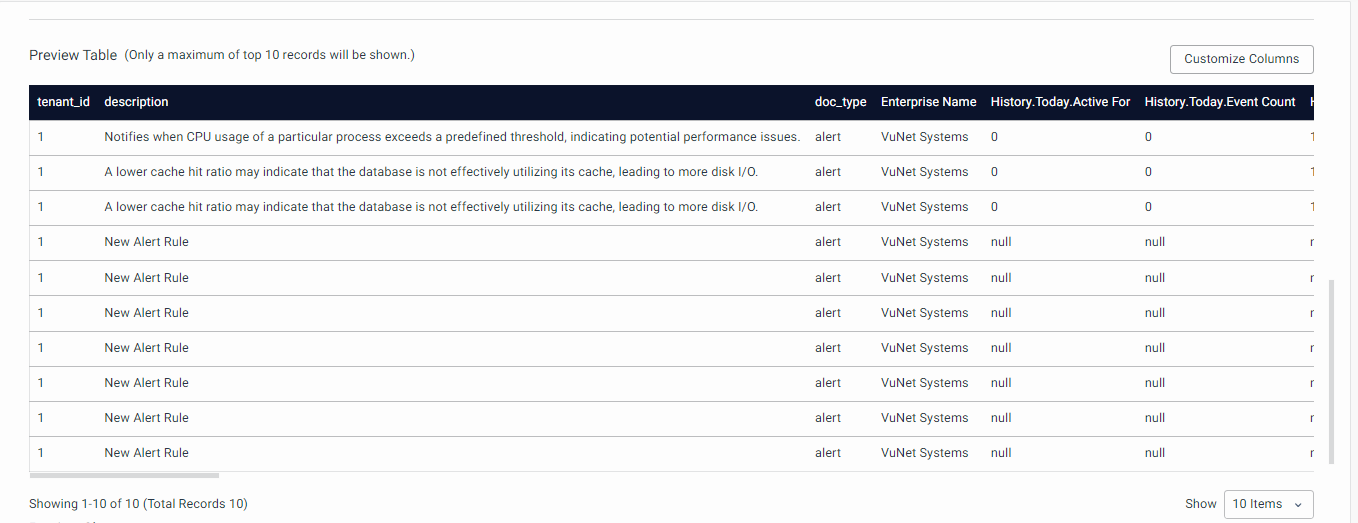Screen dimensions: 1358x523
Task: Click the last New Alert Rule row
Action: 146,453
